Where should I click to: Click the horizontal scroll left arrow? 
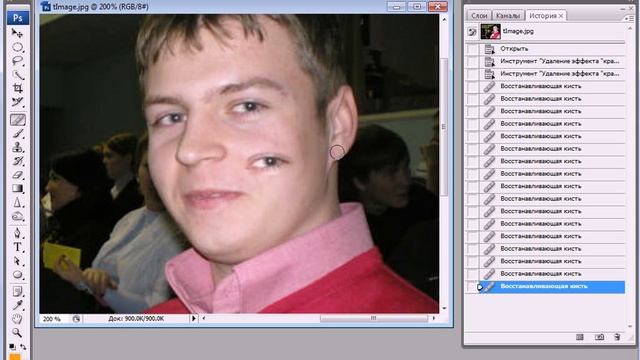tap(204, 318)
